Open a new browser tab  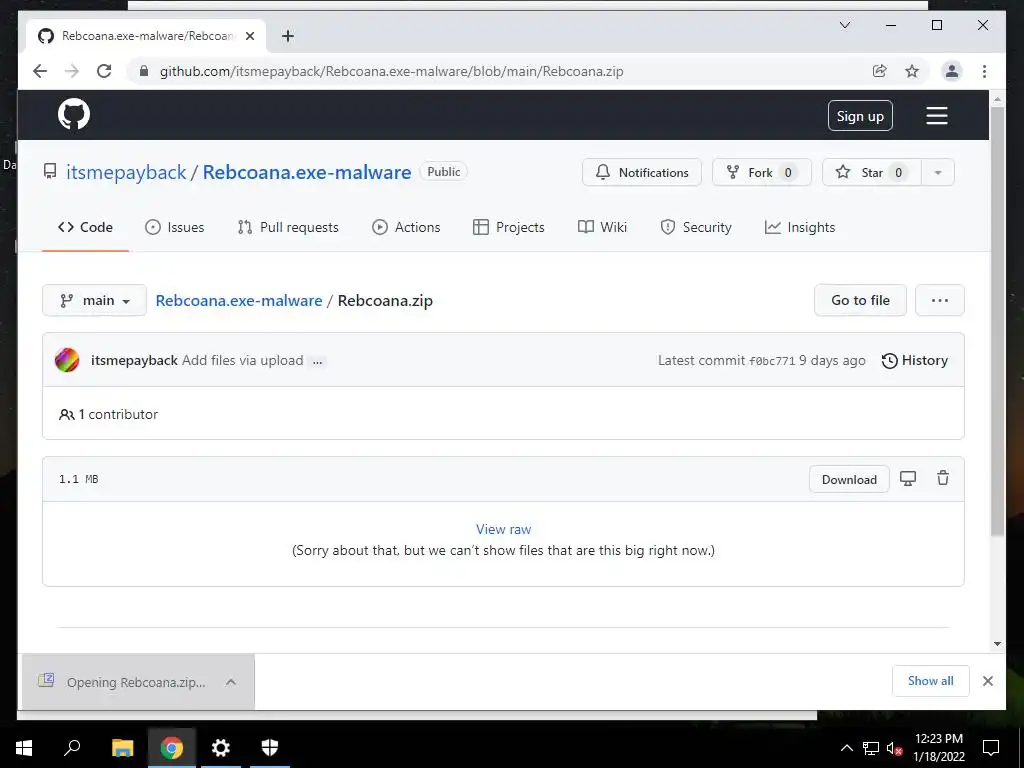(x=287, y=36)
